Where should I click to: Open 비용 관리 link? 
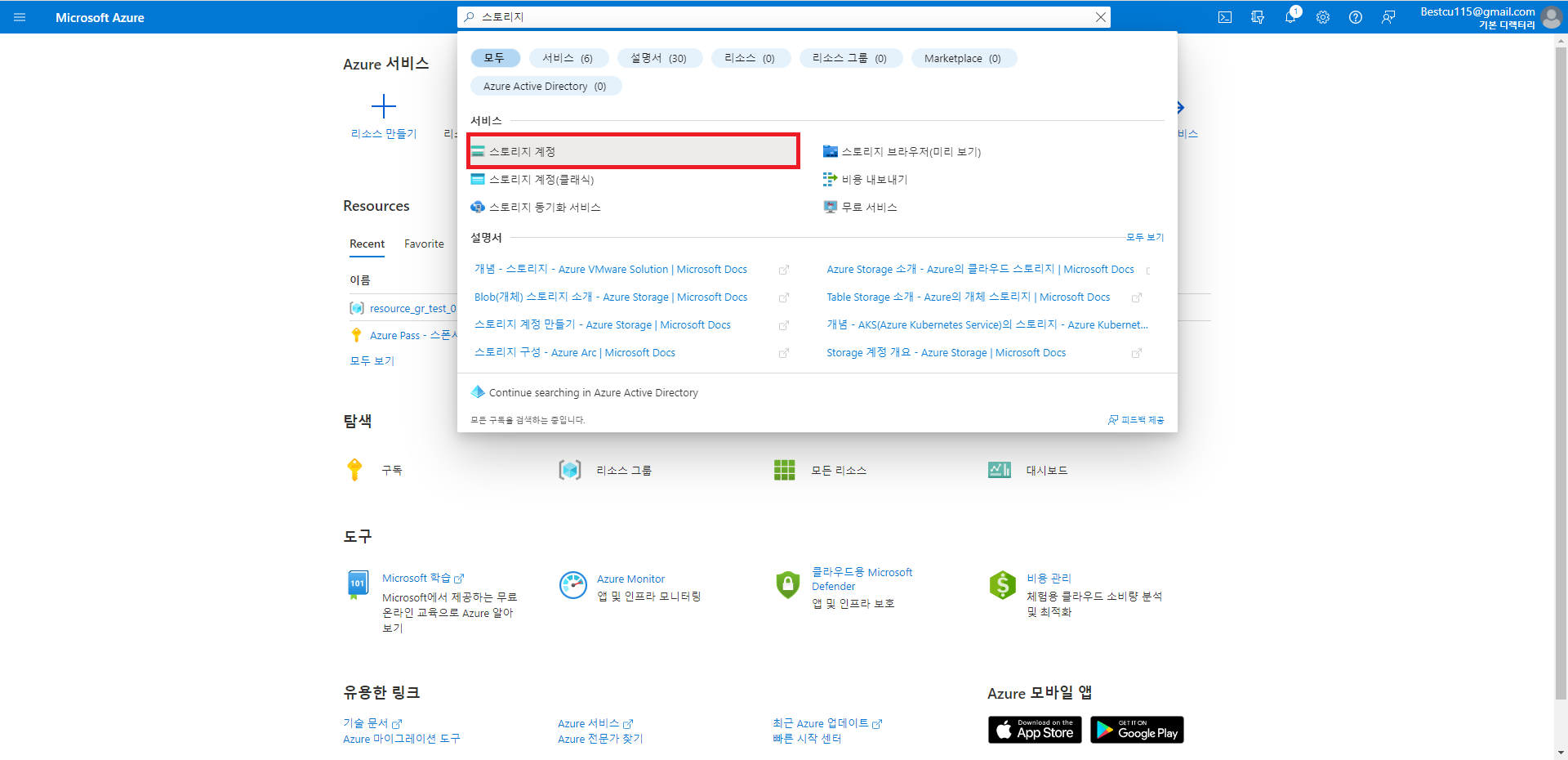1049,578
